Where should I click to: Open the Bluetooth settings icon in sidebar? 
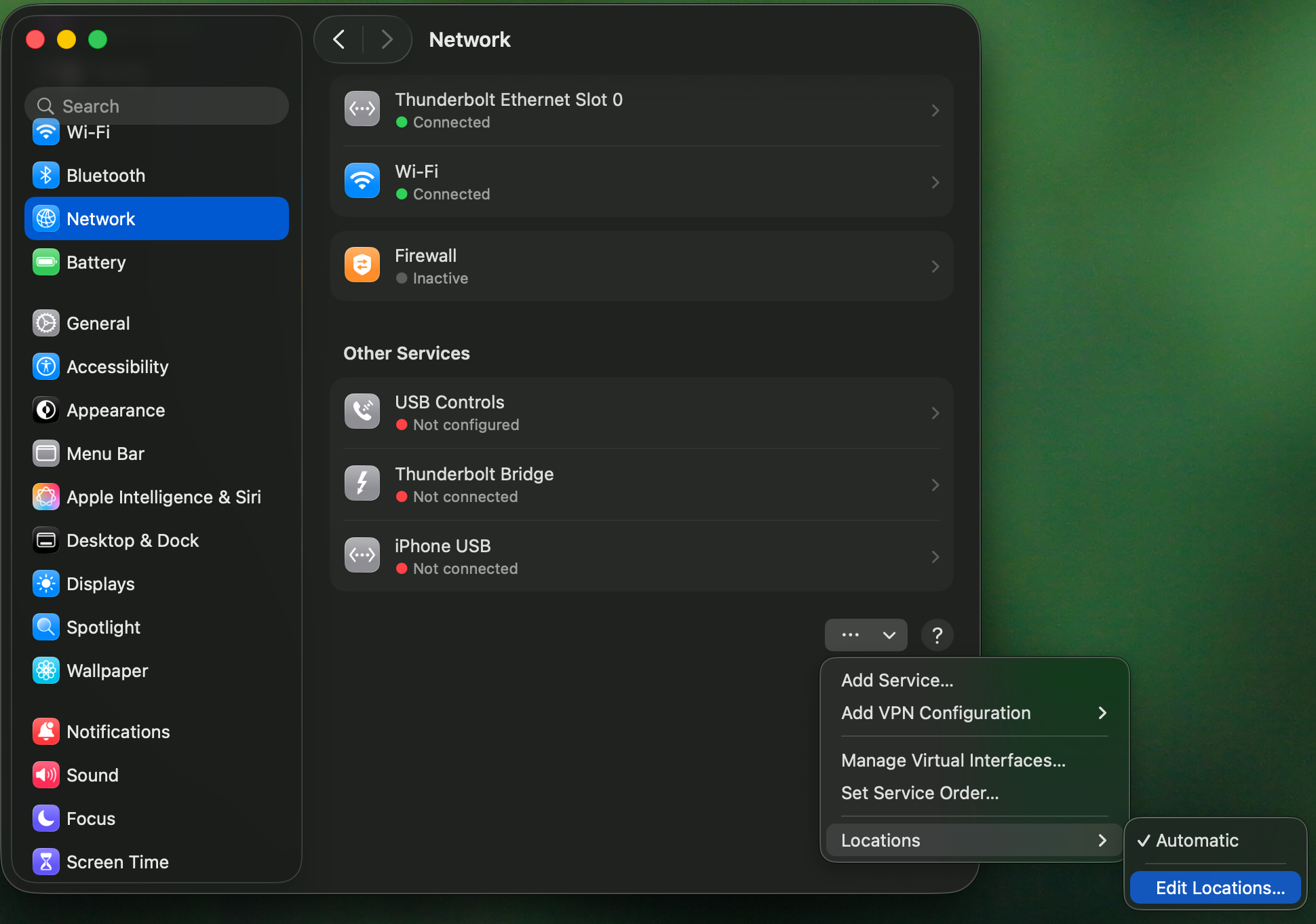point(45,176)
